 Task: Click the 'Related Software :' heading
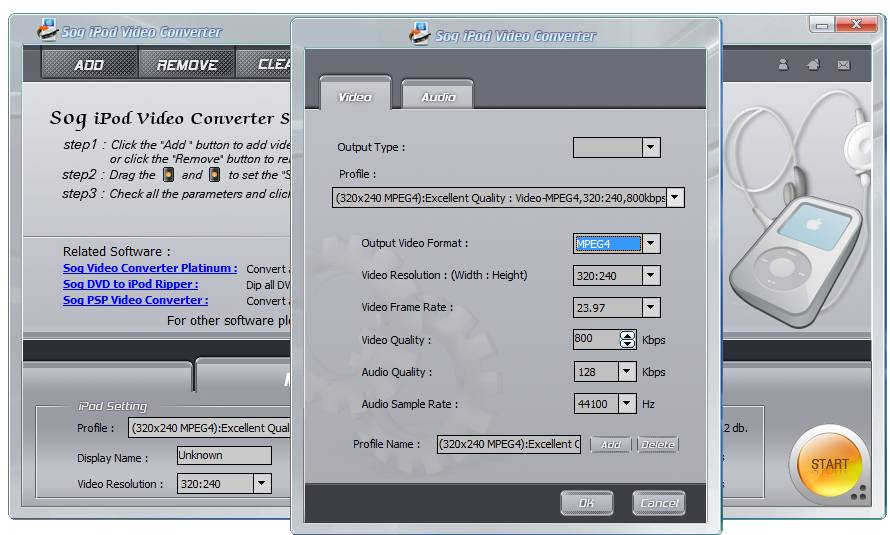coord(116,251)
